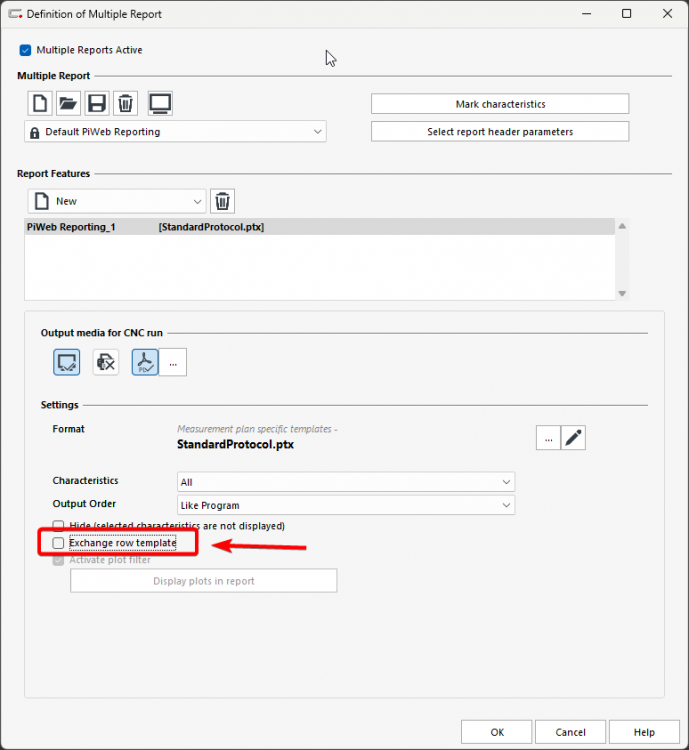Click the monitor display icon in Multiple Report
689x750 pixels.
pos(160,103)
